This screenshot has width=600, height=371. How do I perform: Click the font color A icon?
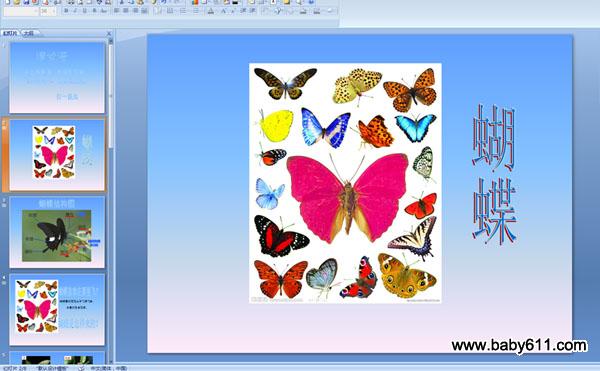pyautogui.click(x=210, y=11)
